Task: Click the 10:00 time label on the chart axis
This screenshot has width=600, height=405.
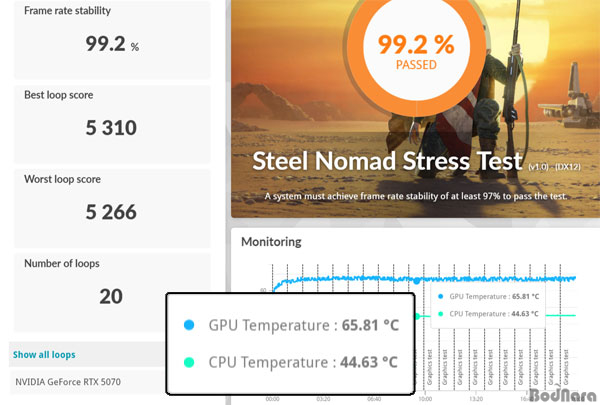Action: click(425, 397)
